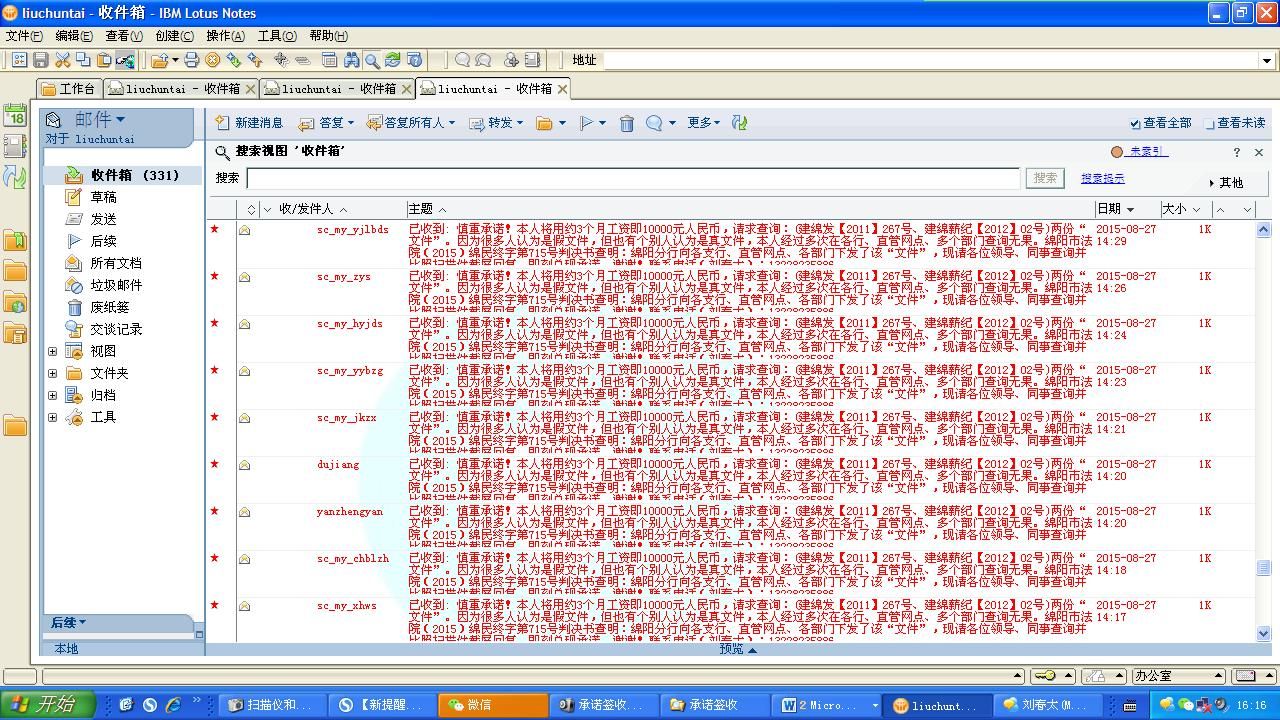Image resolution: width=1280 pixels, height=720 pixels.
Task: Click the orange stop icon in the toolbar
Action: (212, 60)
